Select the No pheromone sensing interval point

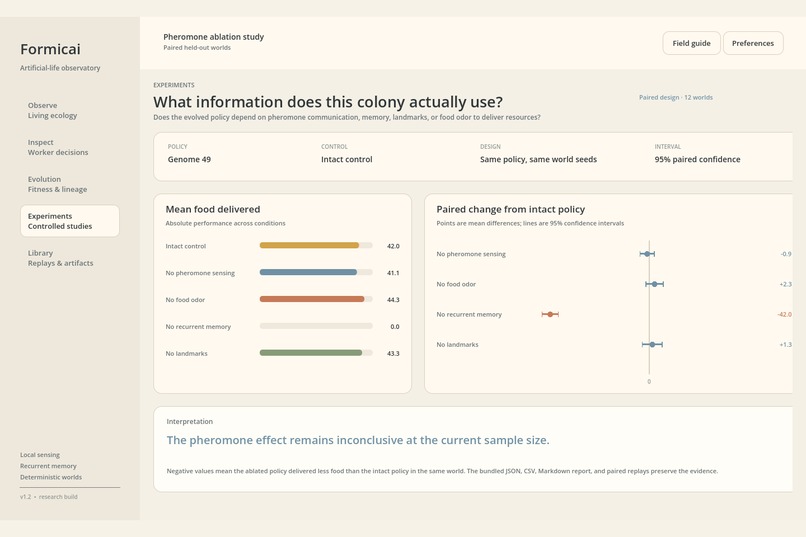(647, 254)
